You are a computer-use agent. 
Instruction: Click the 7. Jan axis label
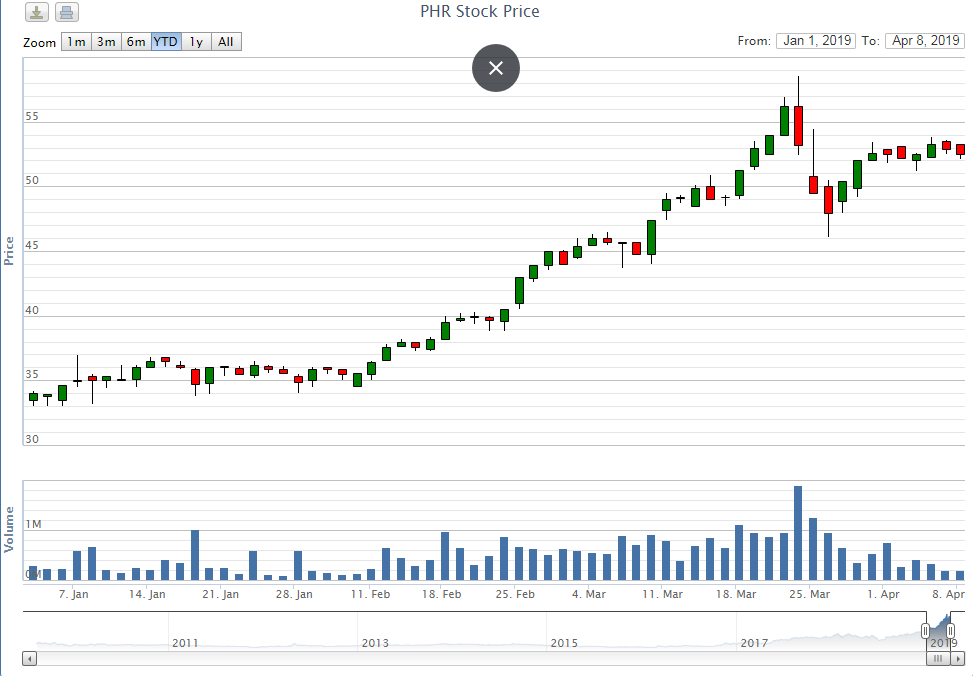click(x=74, y=594)
